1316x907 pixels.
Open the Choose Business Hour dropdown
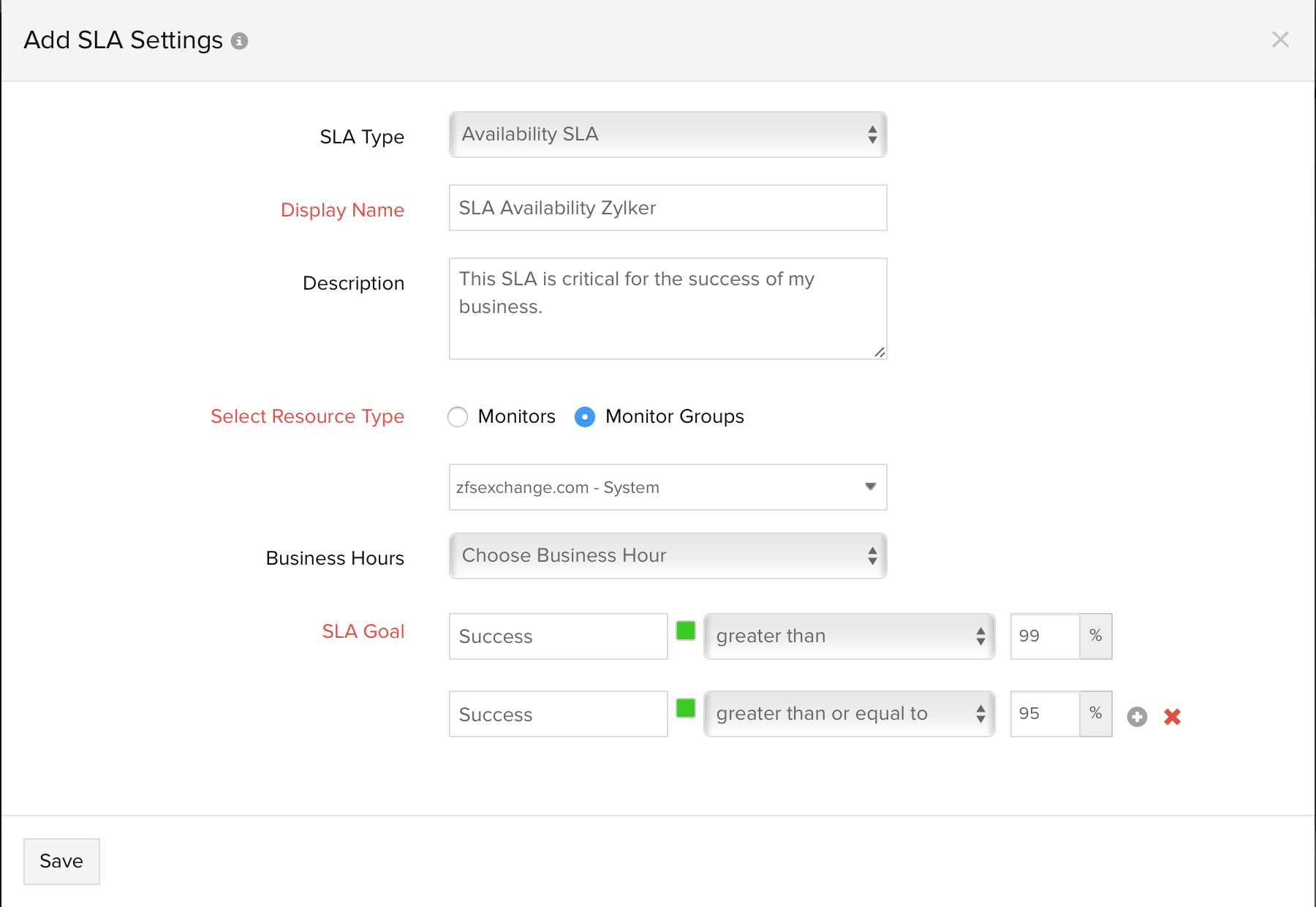click(668, 556)
